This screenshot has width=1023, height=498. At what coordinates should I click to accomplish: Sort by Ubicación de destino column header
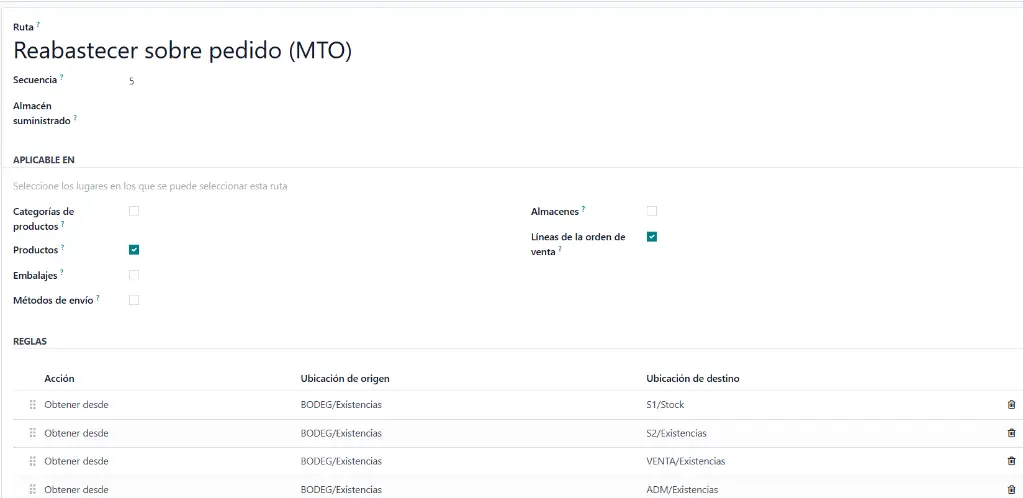pos(693,379)
